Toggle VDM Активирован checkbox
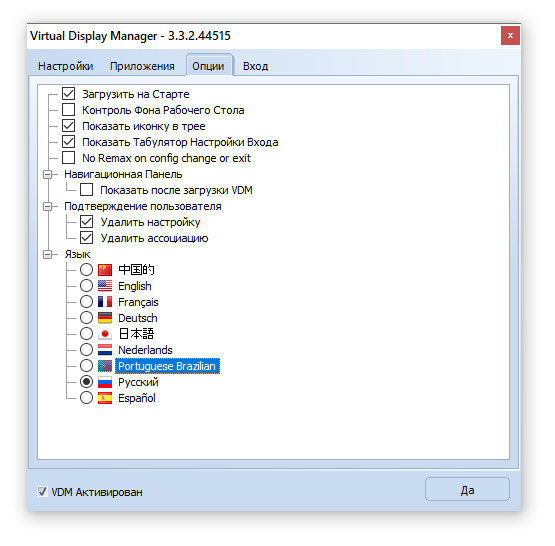 click(x=42, y=492)
